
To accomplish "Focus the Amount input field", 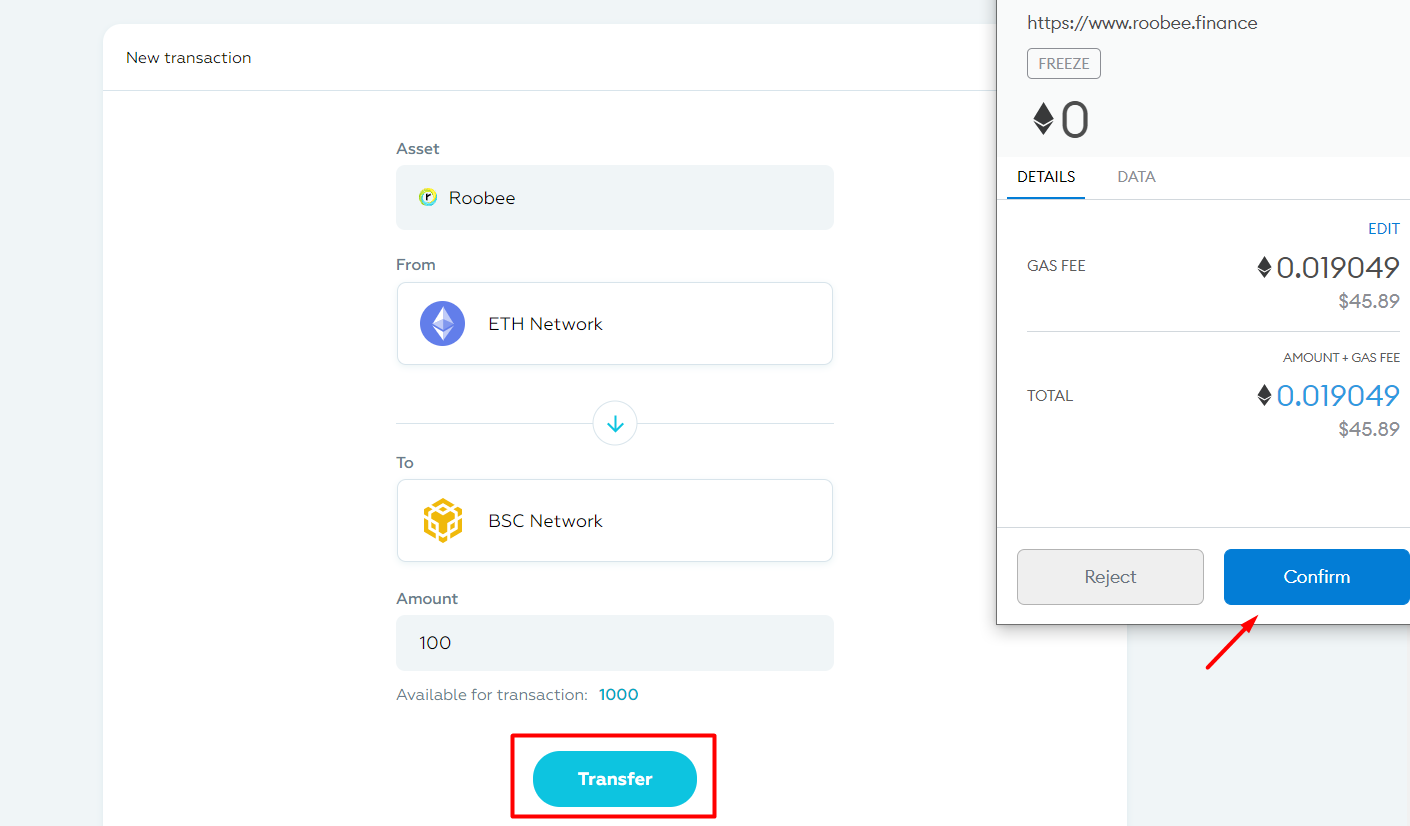I will click(614, 643).
